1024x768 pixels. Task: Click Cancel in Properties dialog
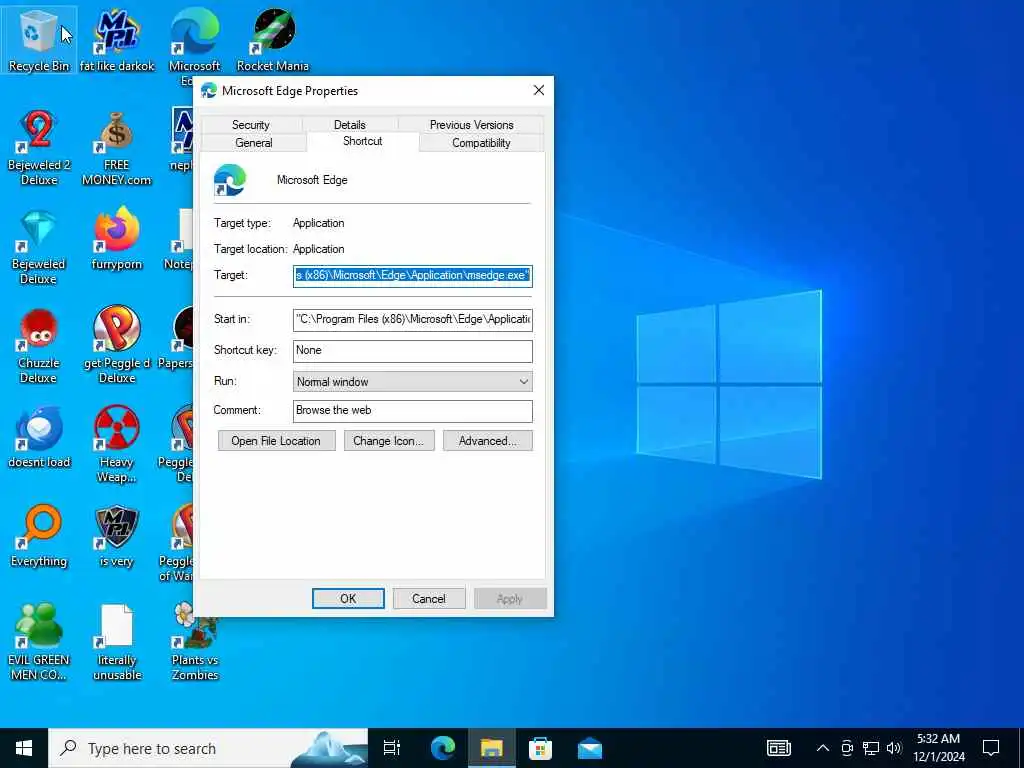click(429, 599)
